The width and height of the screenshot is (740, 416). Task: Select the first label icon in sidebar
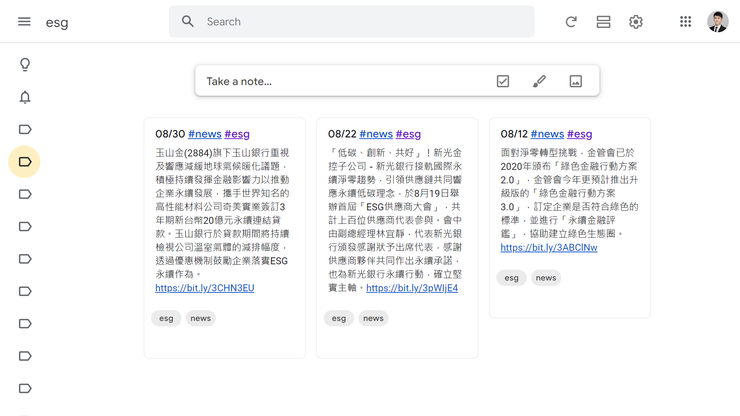coord(25,130)
